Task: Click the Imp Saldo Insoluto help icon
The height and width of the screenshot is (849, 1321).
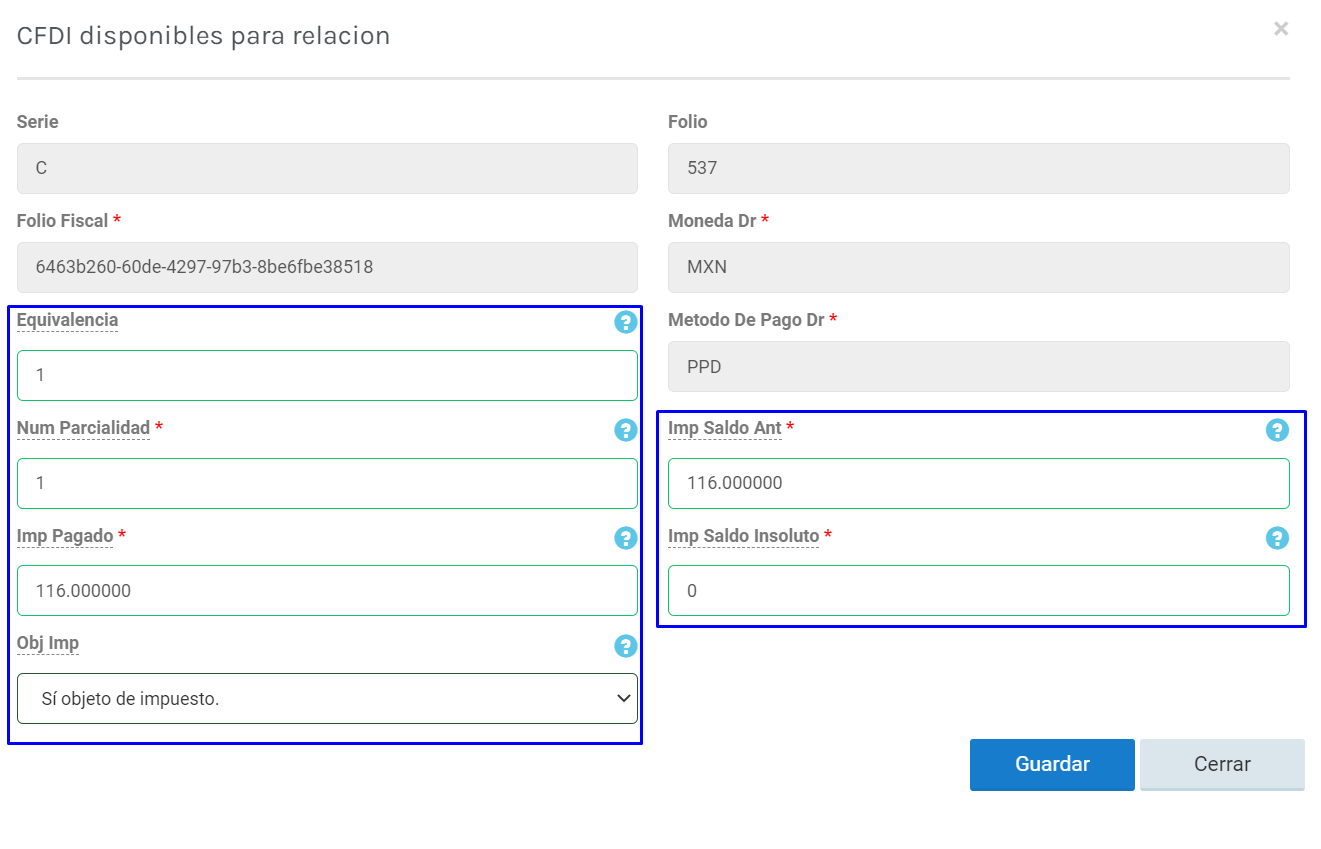Action: tap(1277, 538)
